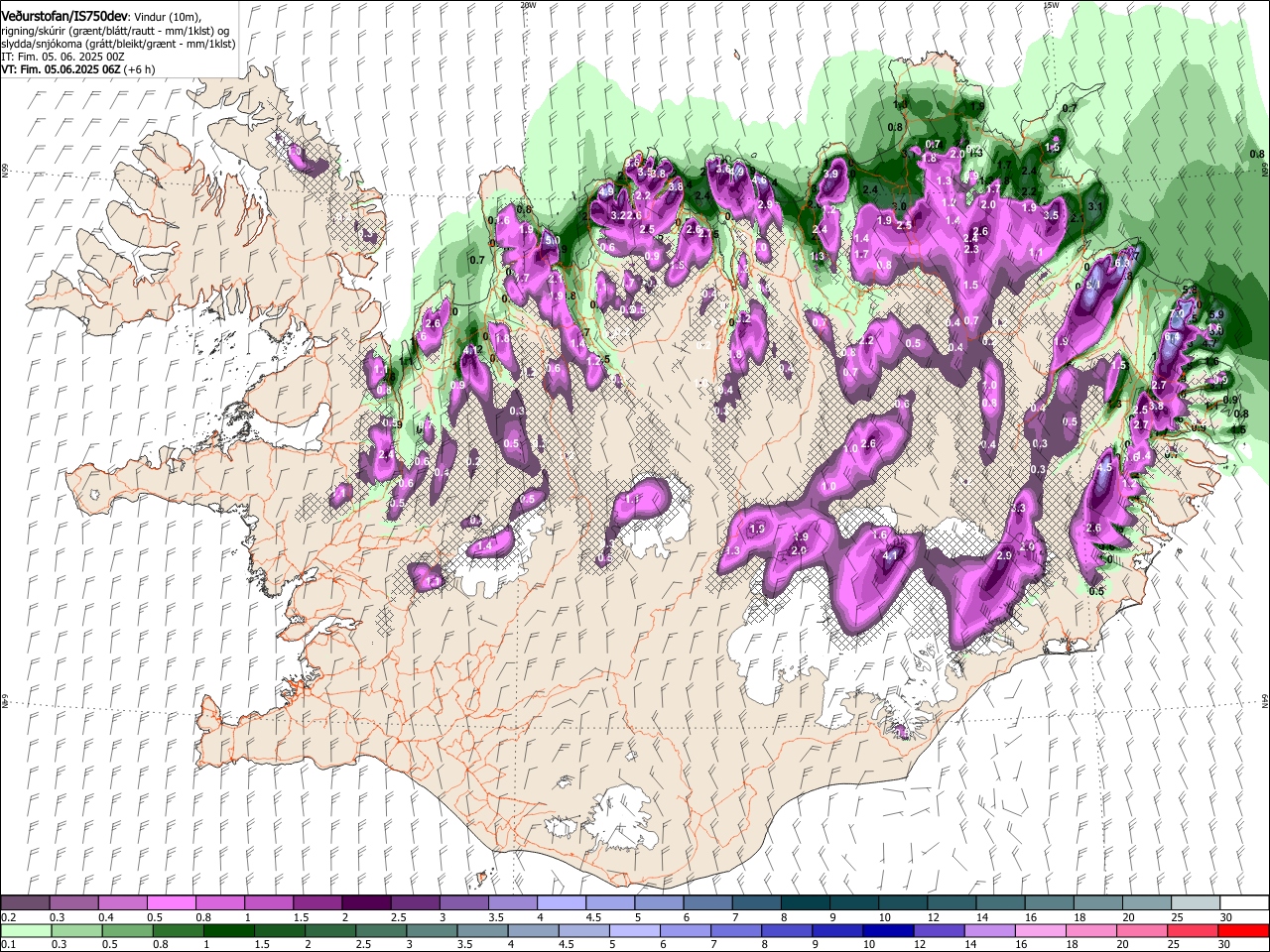Pick the violet swatch at 12 in lower legend
Image resolution: width=1270 pixels, height=952 pixels.
pos(938,930)
